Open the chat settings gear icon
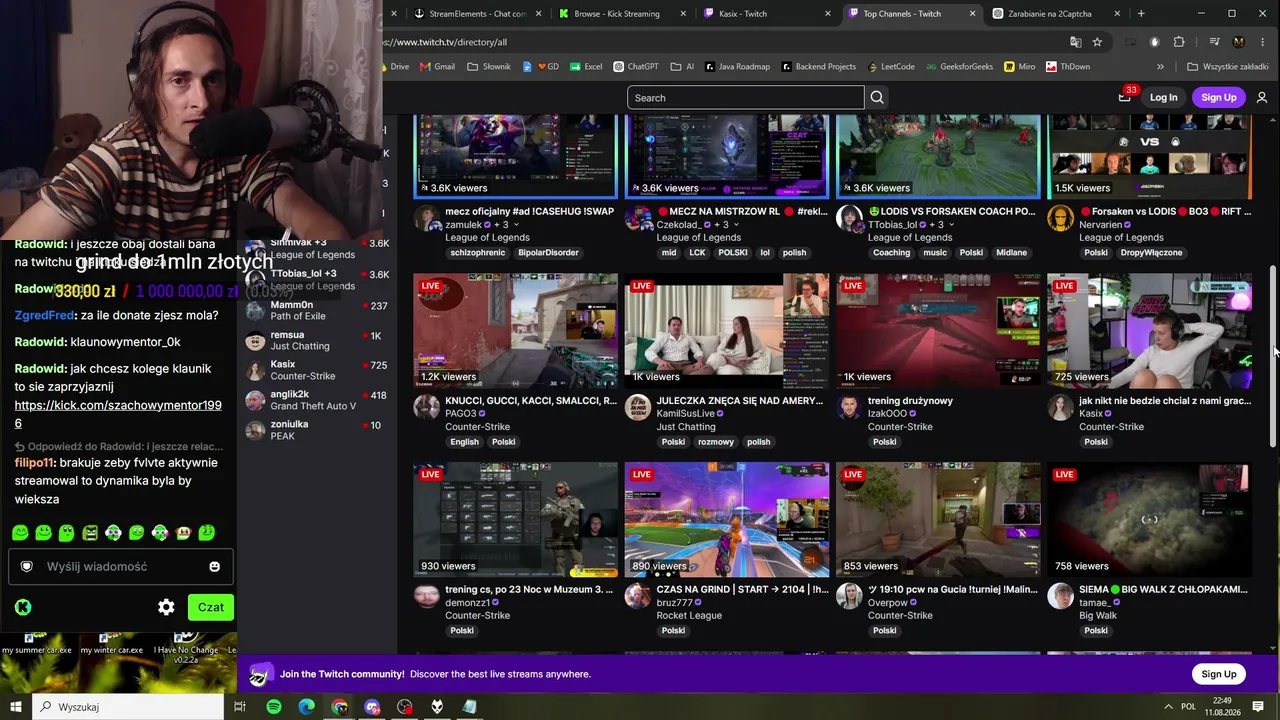 click(166, 607)
